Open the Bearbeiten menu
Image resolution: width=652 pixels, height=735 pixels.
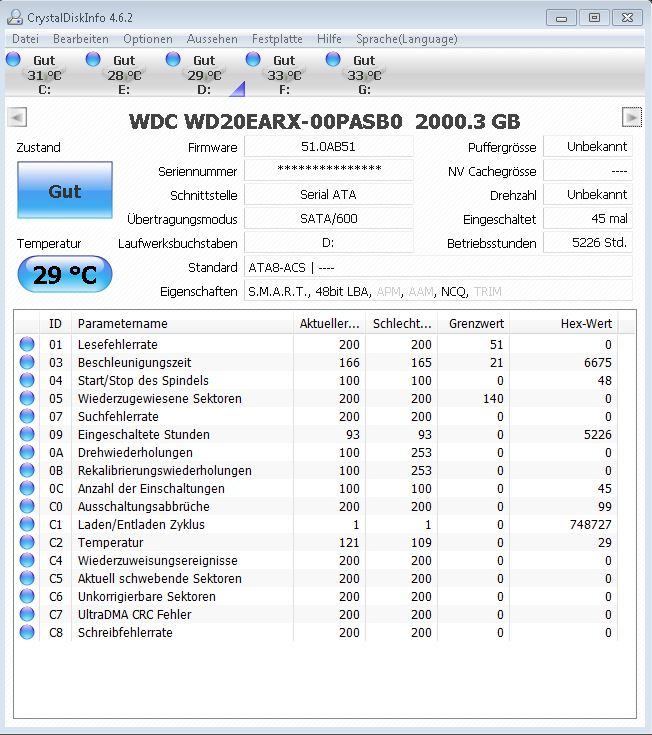(x=81, y=39)
